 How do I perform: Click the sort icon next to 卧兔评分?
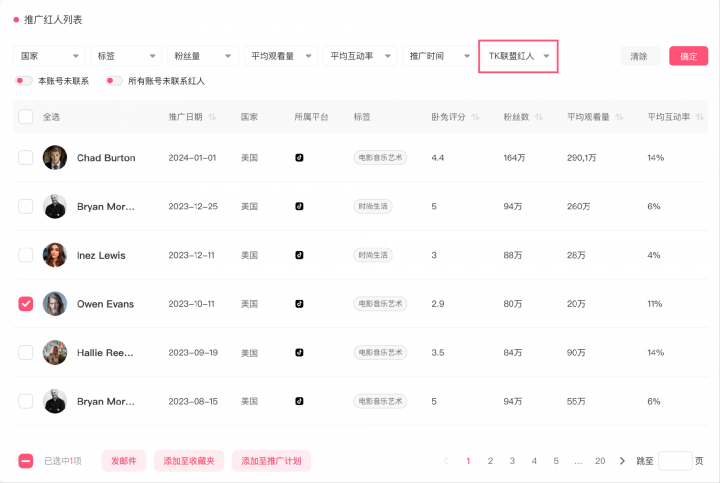(475, 117)
